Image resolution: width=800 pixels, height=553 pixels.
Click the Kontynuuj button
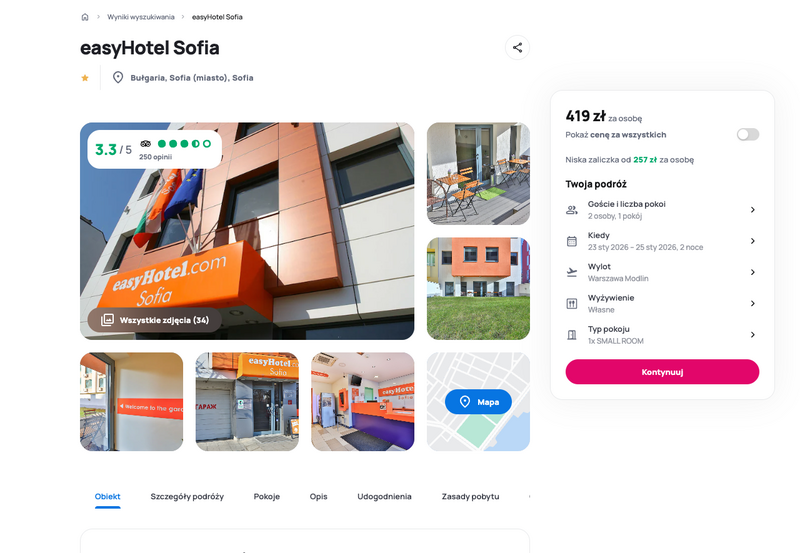click(662, 372)
